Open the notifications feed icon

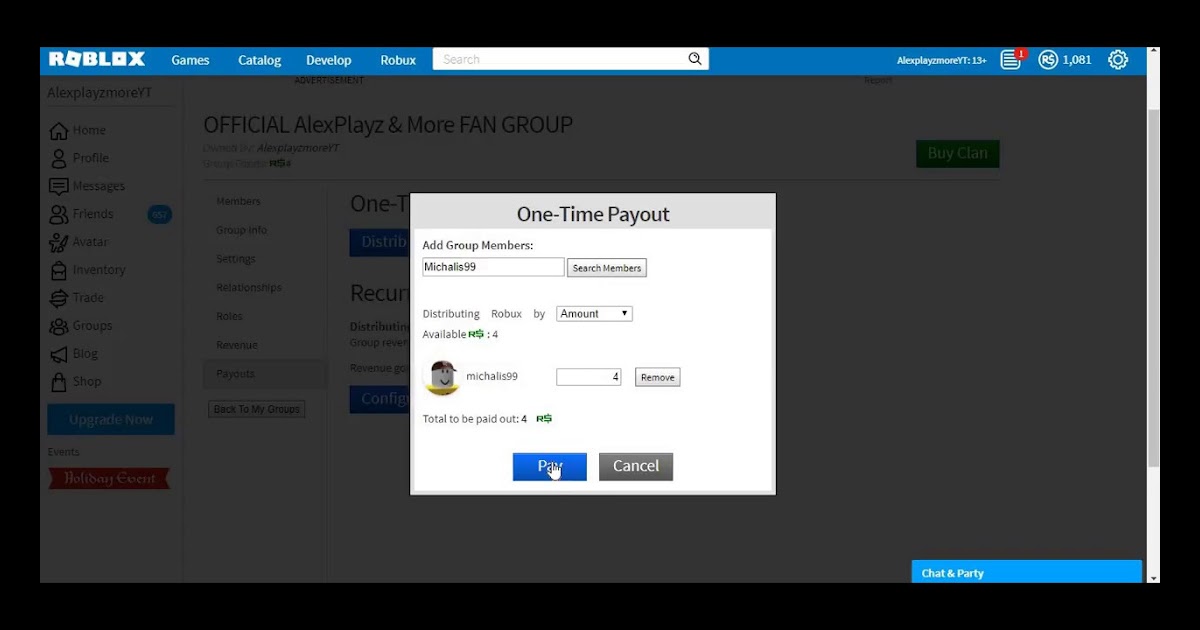[x=1011, y=60]
